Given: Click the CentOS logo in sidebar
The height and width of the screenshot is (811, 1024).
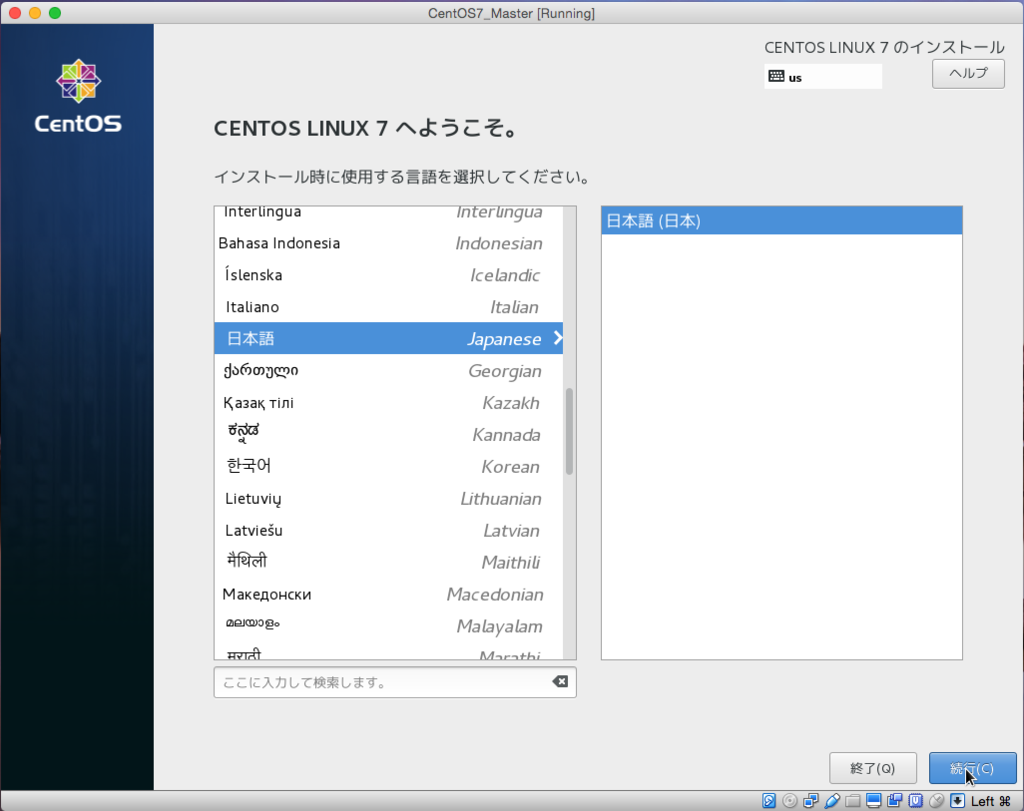Looking at the screenshot, I should [78, 96].
